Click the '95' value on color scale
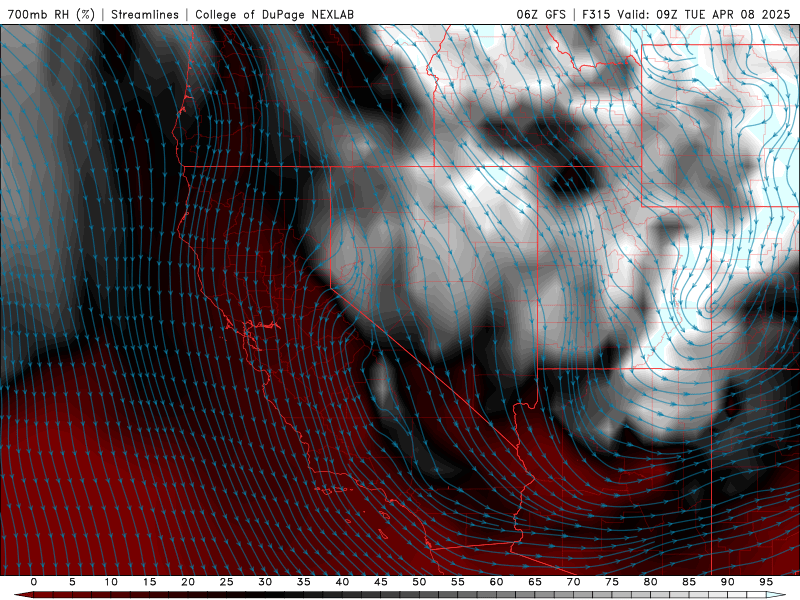The width and height of the screenshot is (800, 600). [x=766, y=582]
